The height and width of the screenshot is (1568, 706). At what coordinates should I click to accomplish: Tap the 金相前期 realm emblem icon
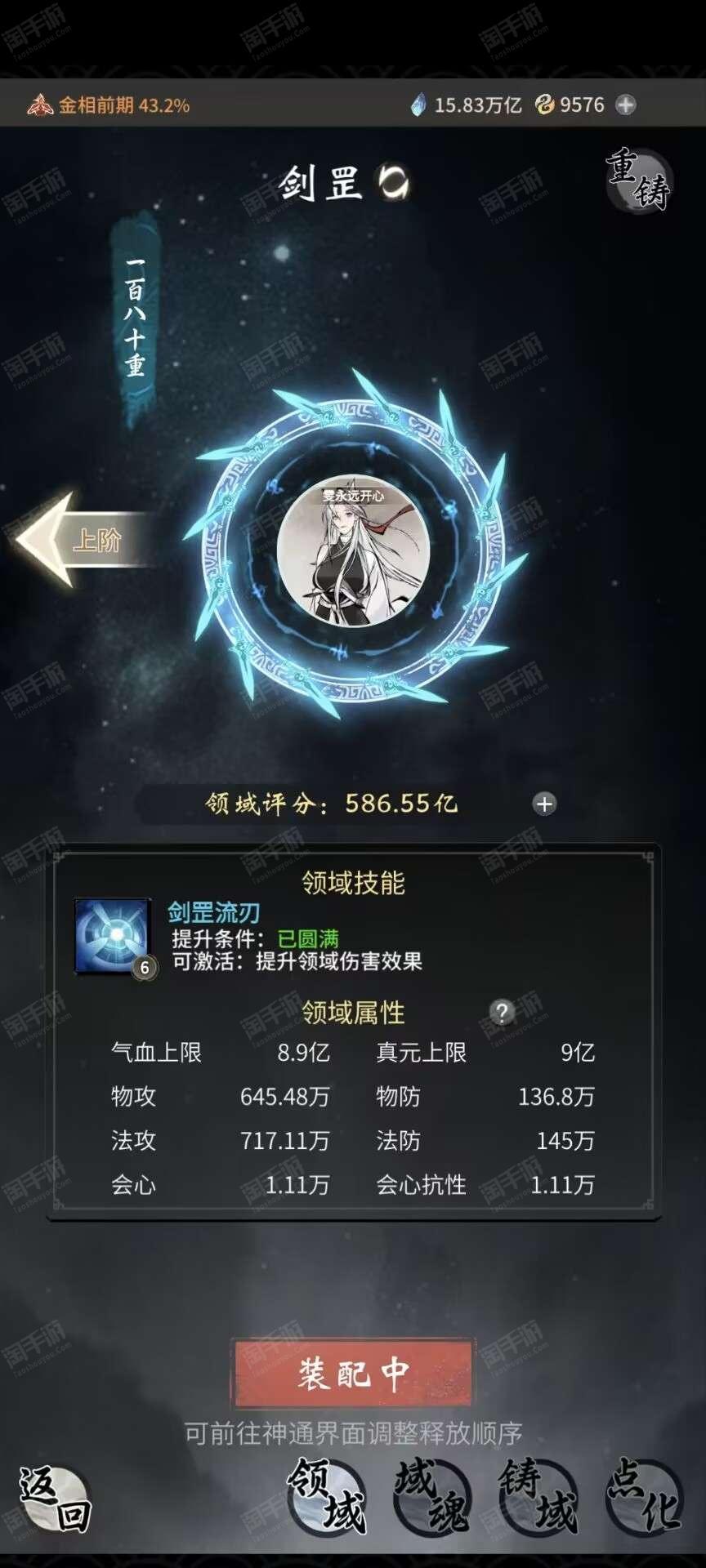coord(40,105)
